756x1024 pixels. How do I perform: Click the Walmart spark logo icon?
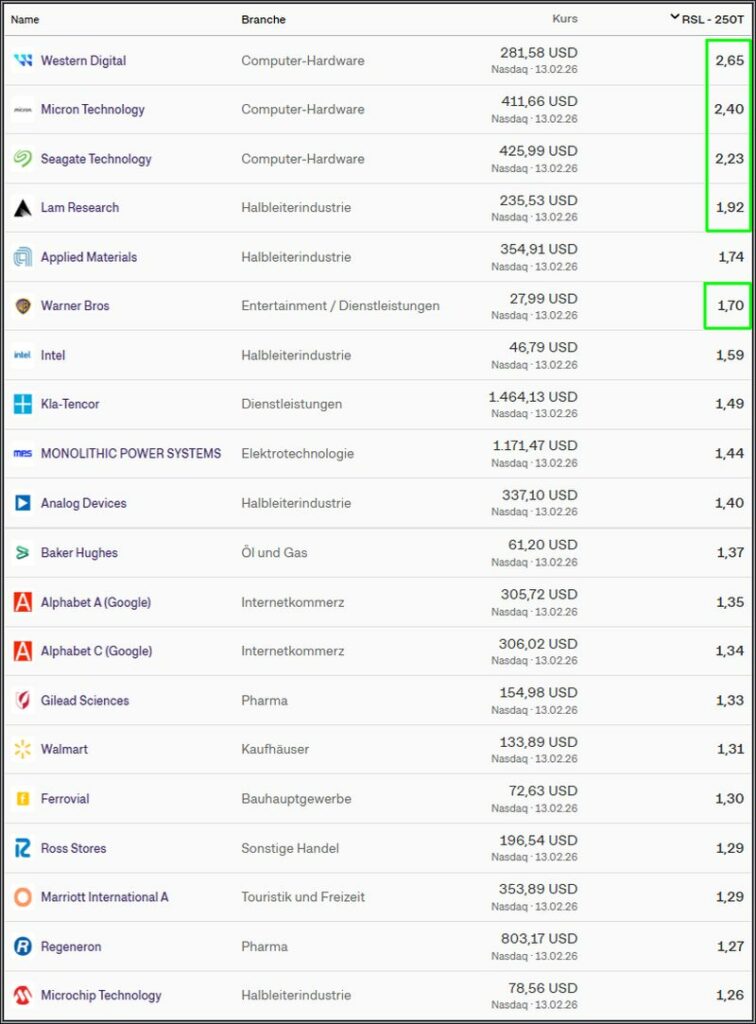click(x=23, y=749)
